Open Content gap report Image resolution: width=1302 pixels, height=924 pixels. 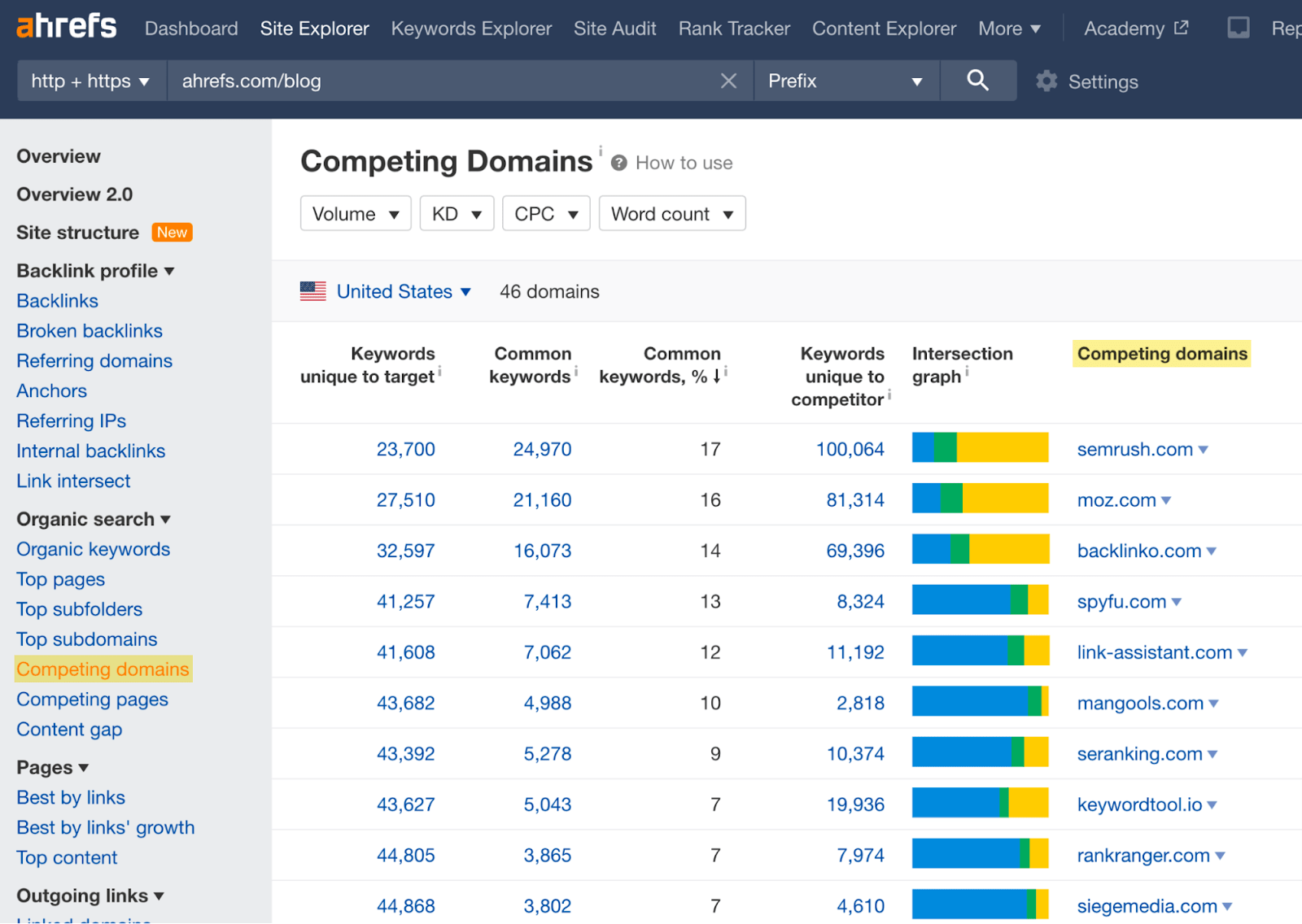tap(69, 730)
